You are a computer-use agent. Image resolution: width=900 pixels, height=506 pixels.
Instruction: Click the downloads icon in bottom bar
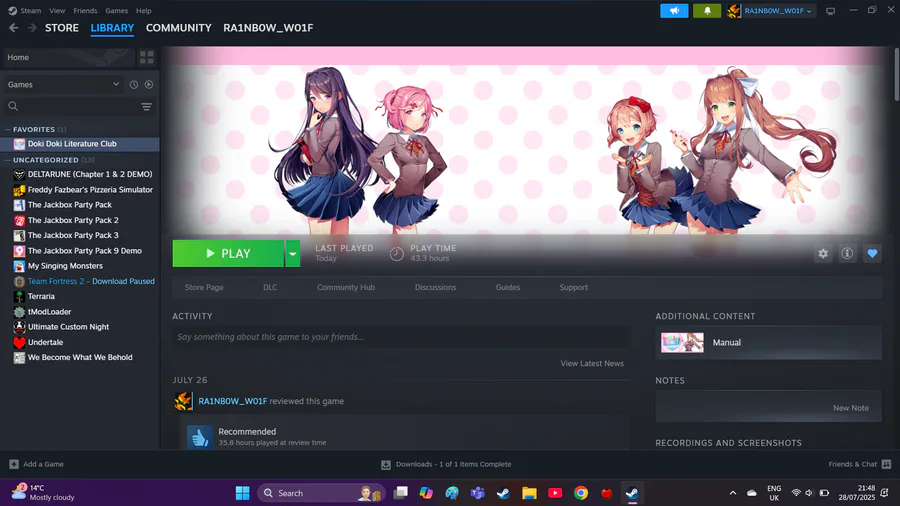pos(386,465)
